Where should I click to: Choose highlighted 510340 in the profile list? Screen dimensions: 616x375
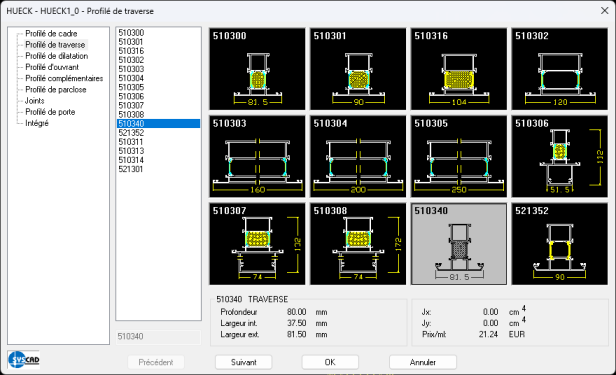point(158,123)
